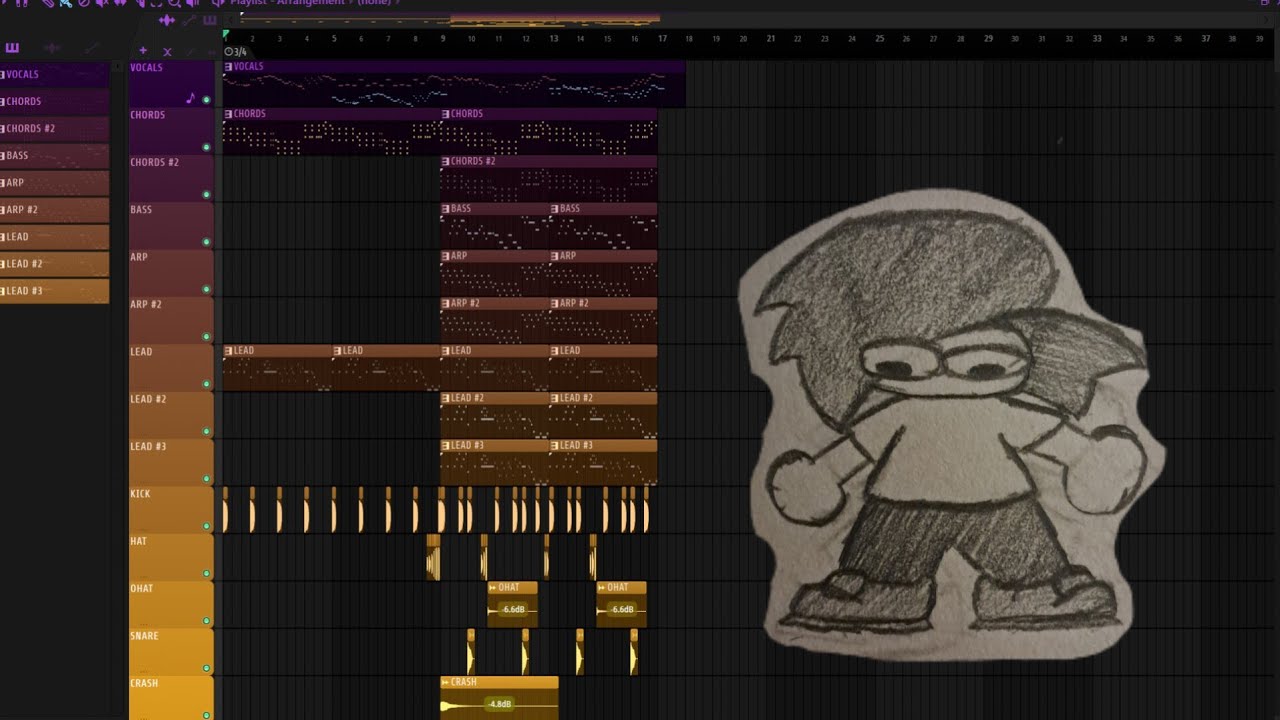Screen dimensions: 1280x720
Task: Select VOCALS pattern in the picker panel
Action: 54,74
